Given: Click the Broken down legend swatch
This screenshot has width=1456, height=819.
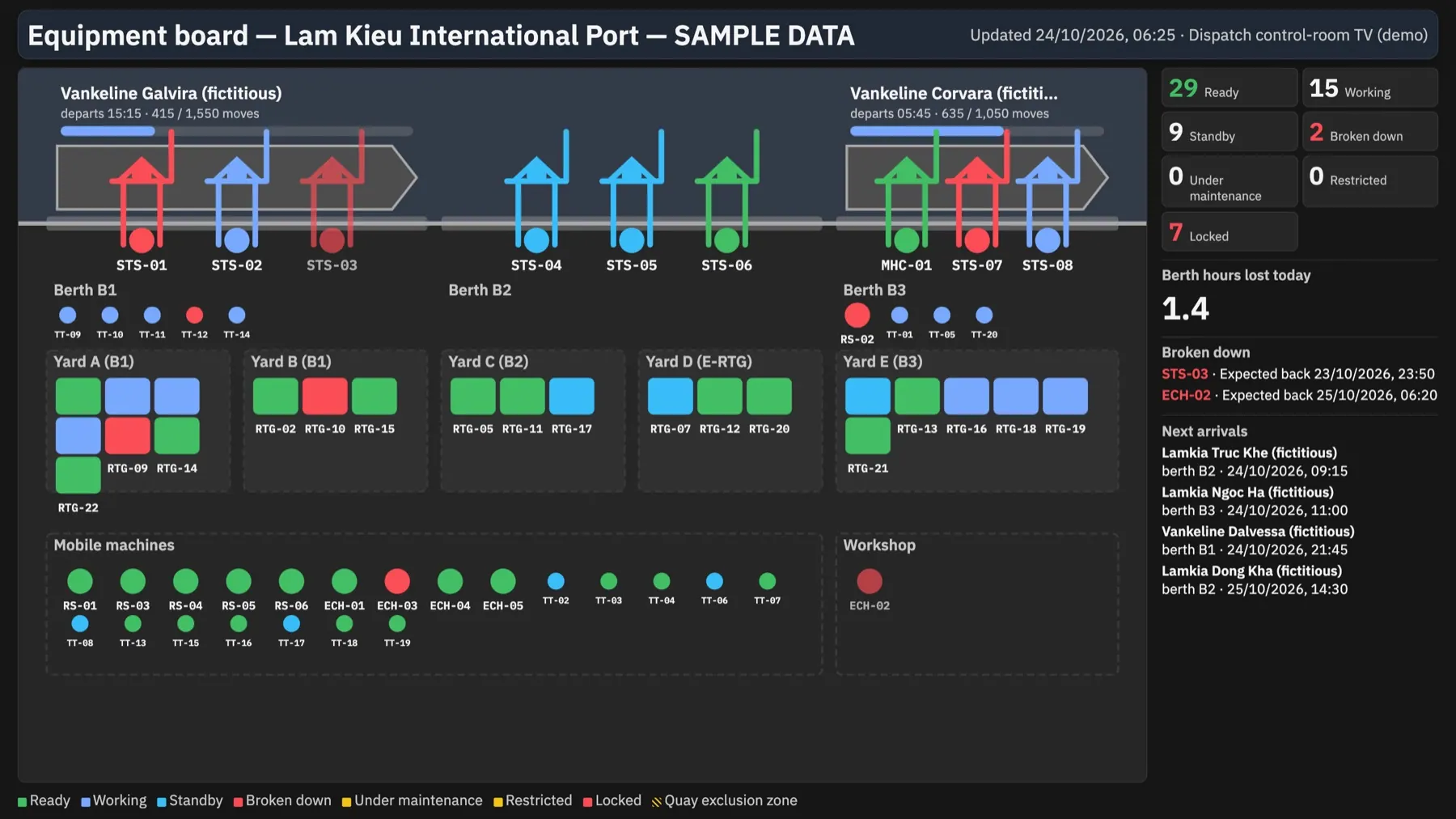Looking at the screenshot, I should [x=238, y=802].
